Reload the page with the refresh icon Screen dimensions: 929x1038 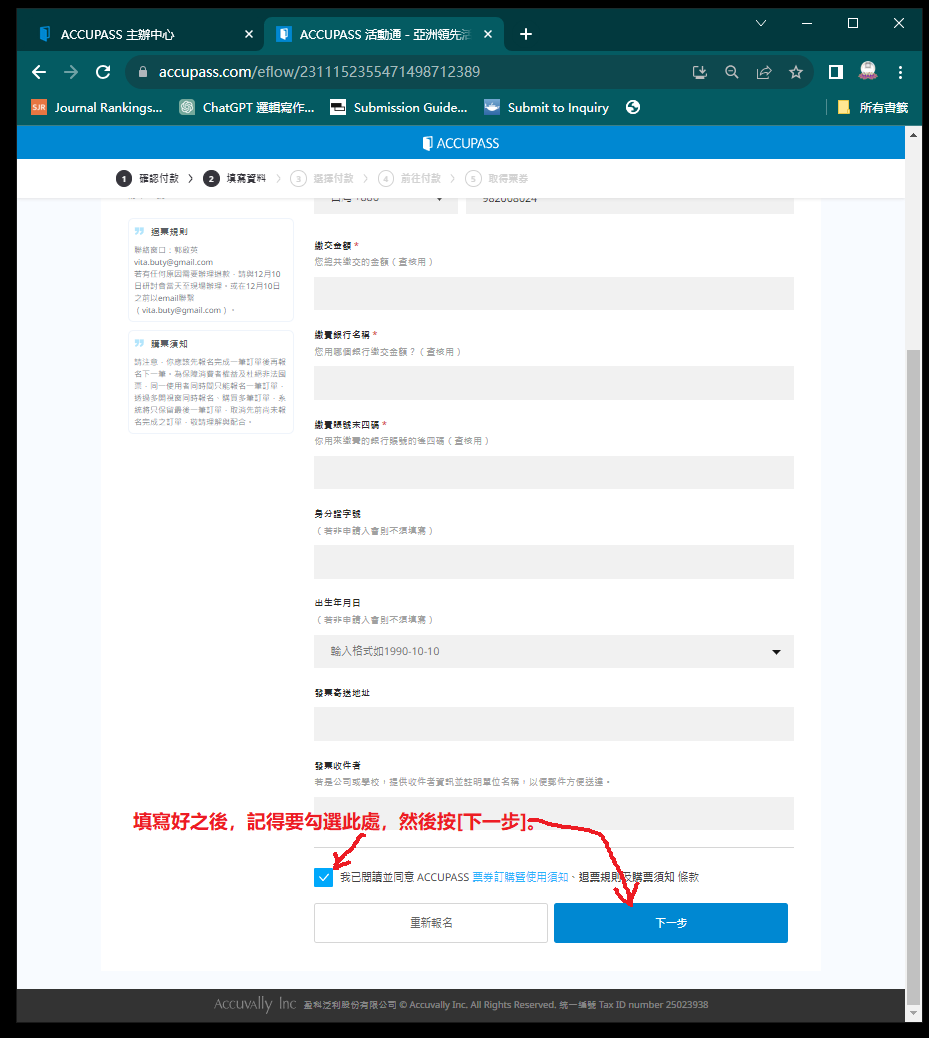[x=102, y=72]
